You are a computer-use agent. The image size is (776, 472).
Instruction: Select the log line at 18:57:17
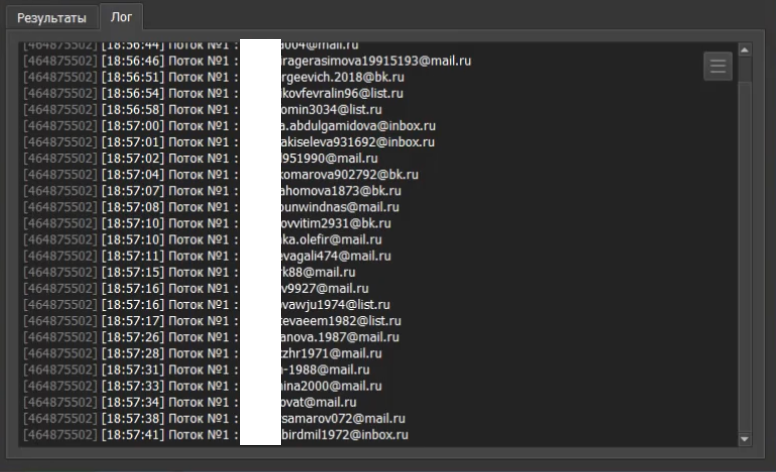coord(212,321)
